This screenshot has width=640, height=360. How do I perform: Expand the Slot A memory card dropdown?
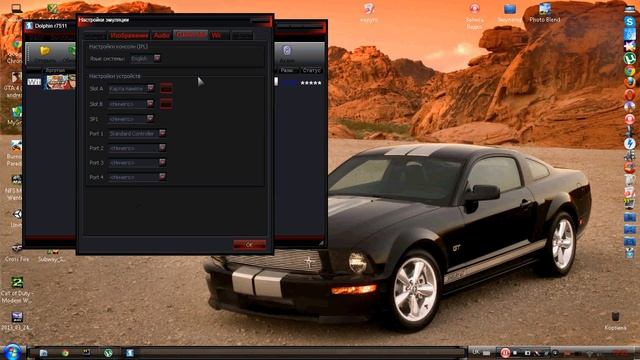coord(131,88)
